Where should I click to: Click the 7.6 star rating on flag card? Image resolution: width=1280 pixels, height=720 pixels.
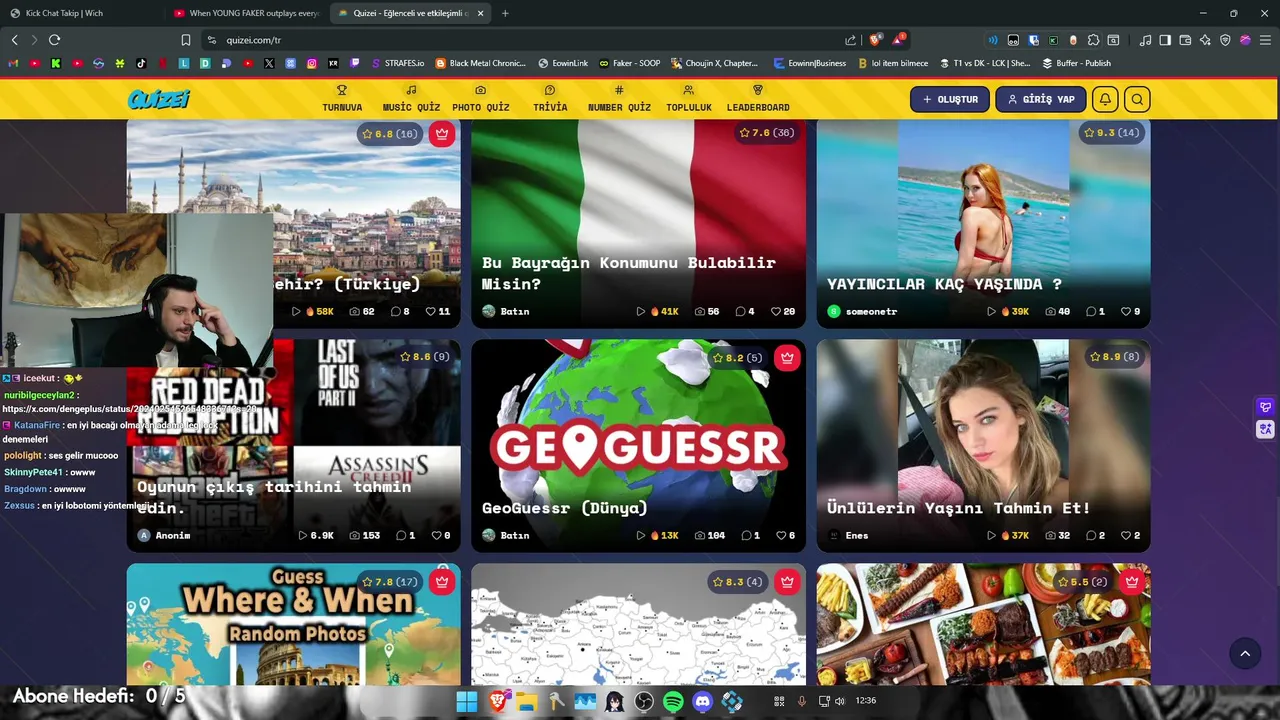point(767,133)
